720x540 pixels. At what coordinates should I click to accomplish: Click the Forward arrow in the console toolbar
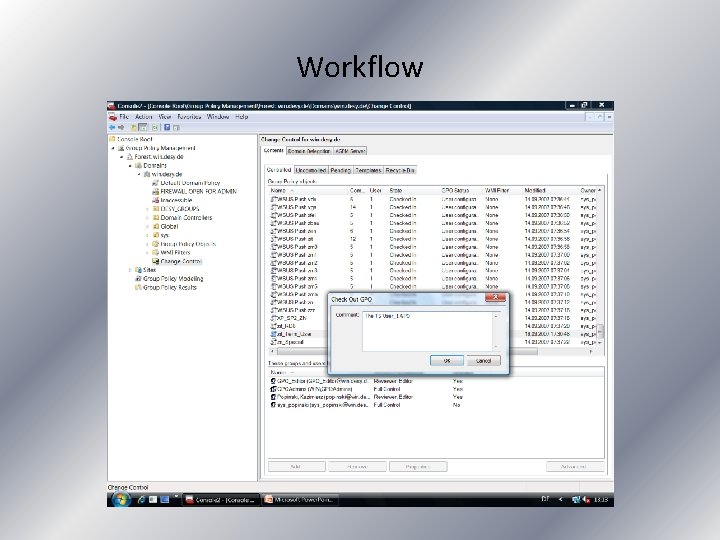(121, 127)
